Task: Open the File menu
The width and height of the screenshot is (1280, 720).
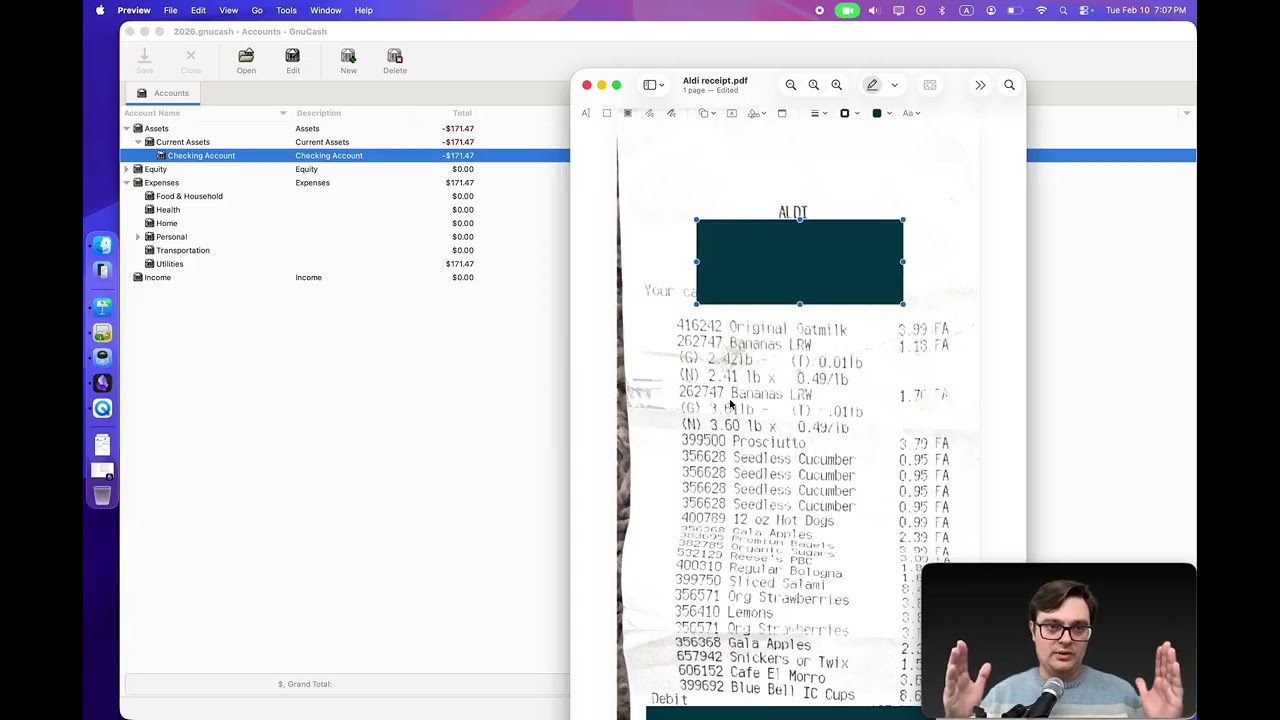Action: point(170,10)
